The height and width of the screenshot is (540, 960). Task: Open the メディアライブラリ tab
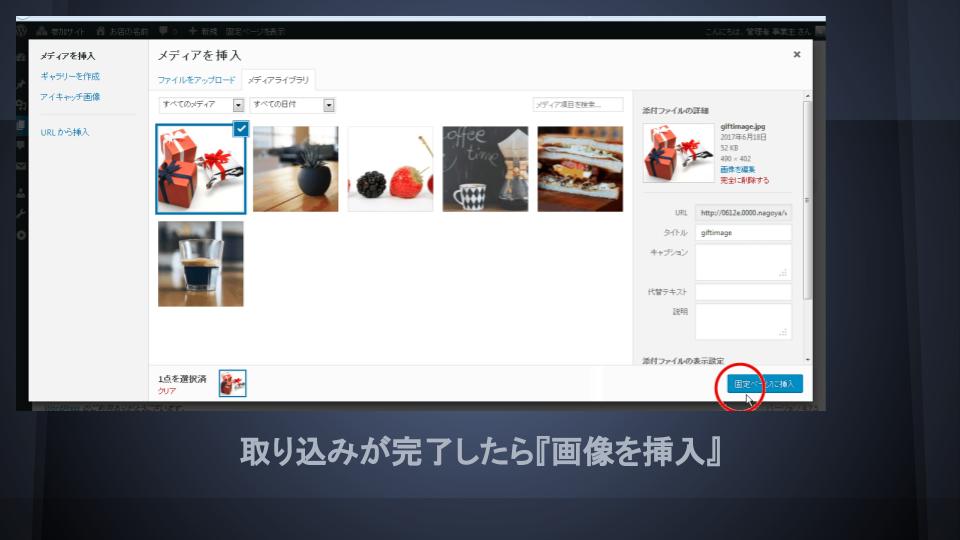(279, 79)
